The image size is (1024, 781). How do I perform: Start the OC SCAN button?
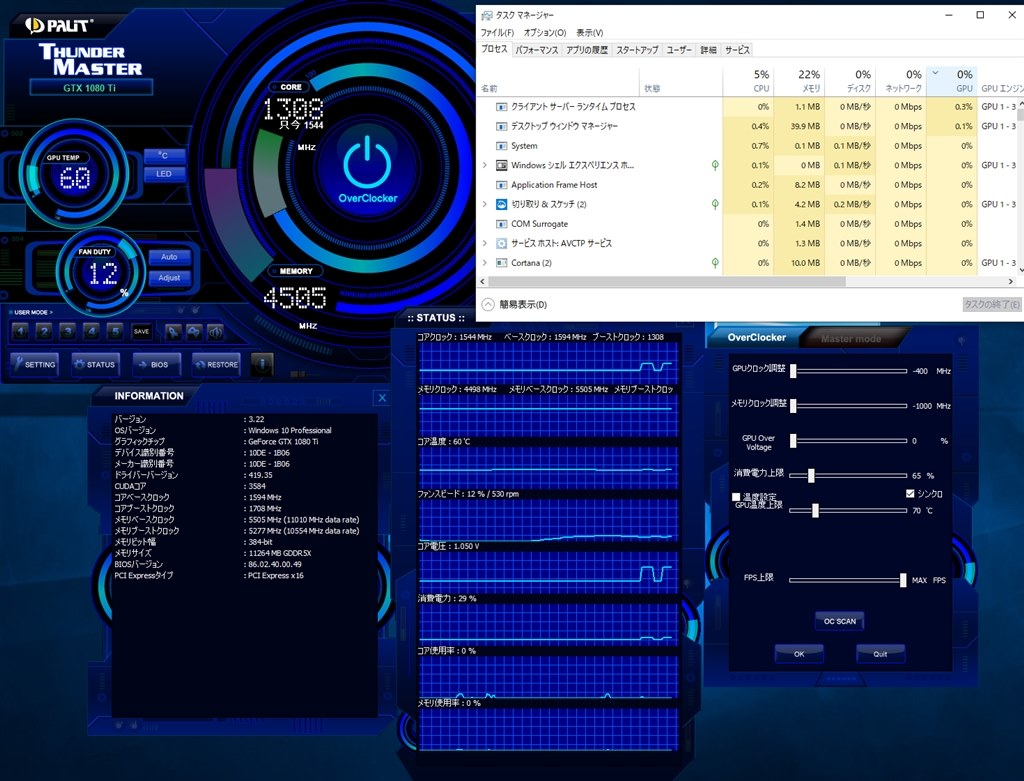pos(840,621)
